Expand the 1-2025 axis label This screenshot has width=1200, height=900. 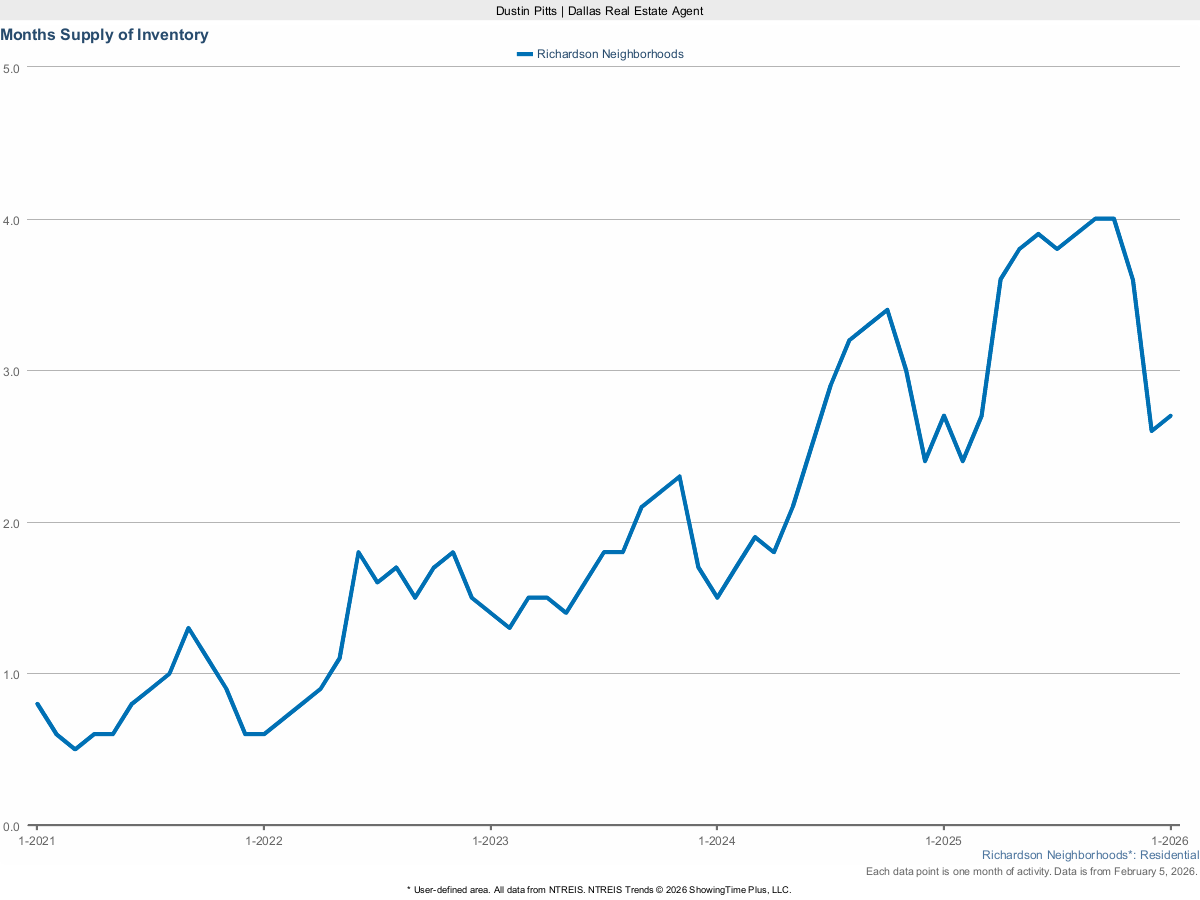pos(942,841)
